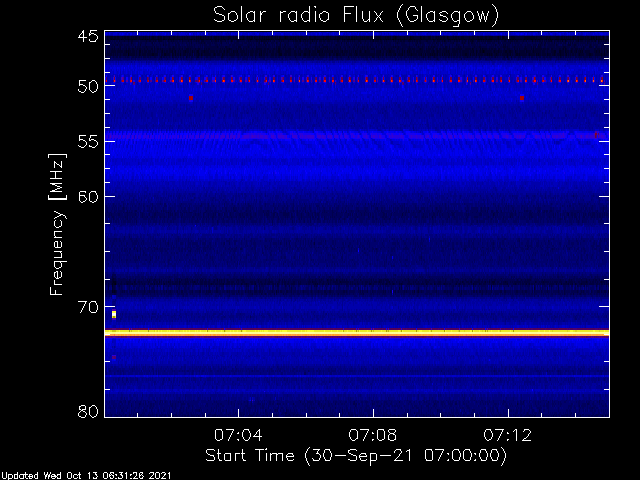Click the 55 frequency tick label
The height and width of the screenshot is (480, 640).
88,141
